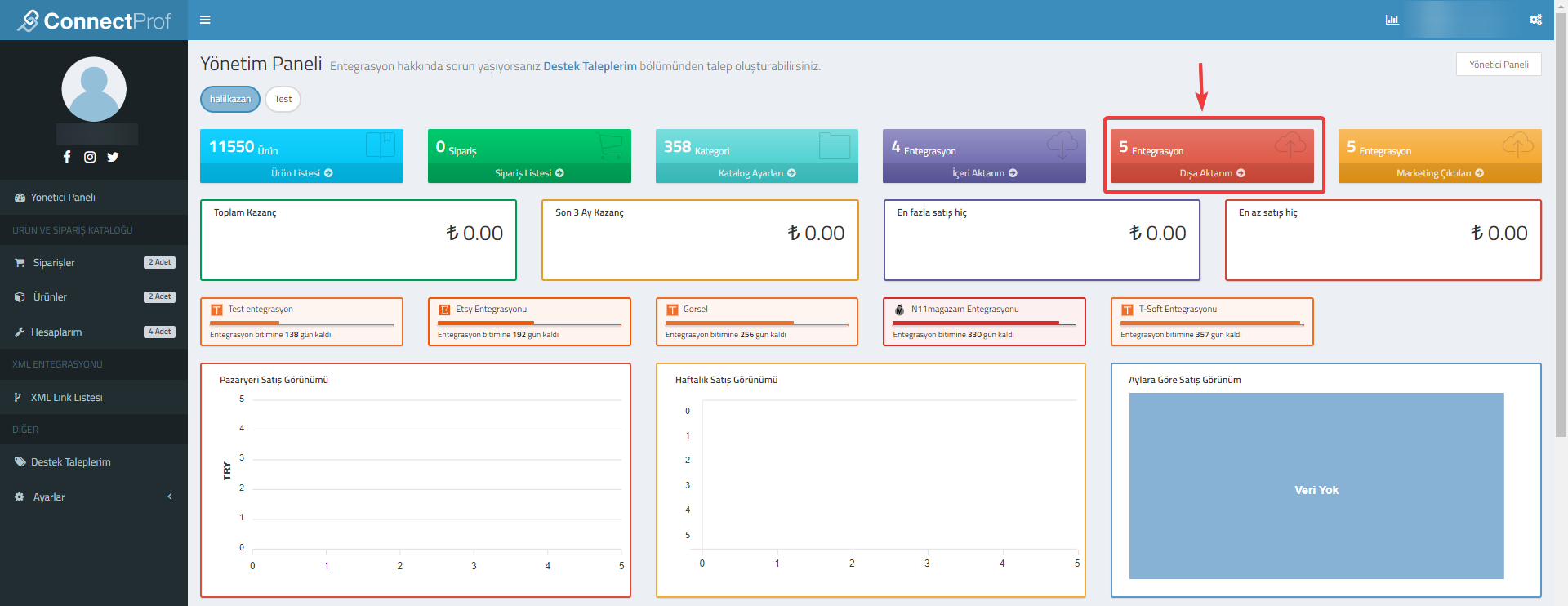Click the Etsy E icon
This screenshot has height=606, width=1568.
click(444, 310)
